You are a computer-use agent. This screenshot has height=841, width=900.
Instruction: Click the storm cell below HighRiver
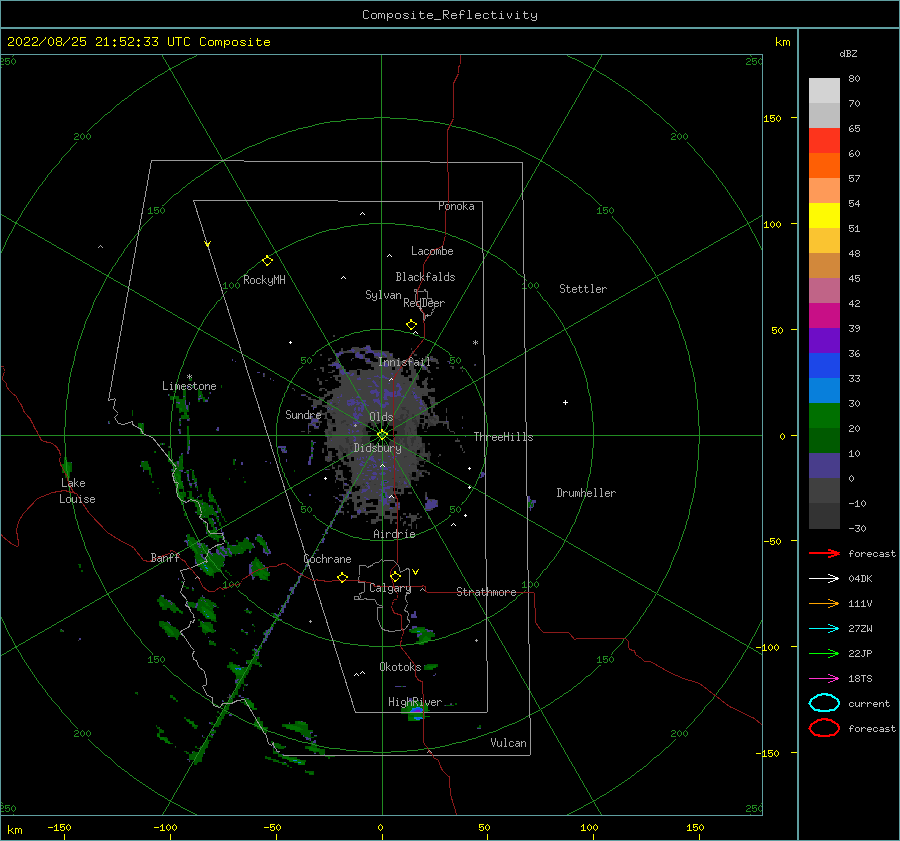(416, 713)
